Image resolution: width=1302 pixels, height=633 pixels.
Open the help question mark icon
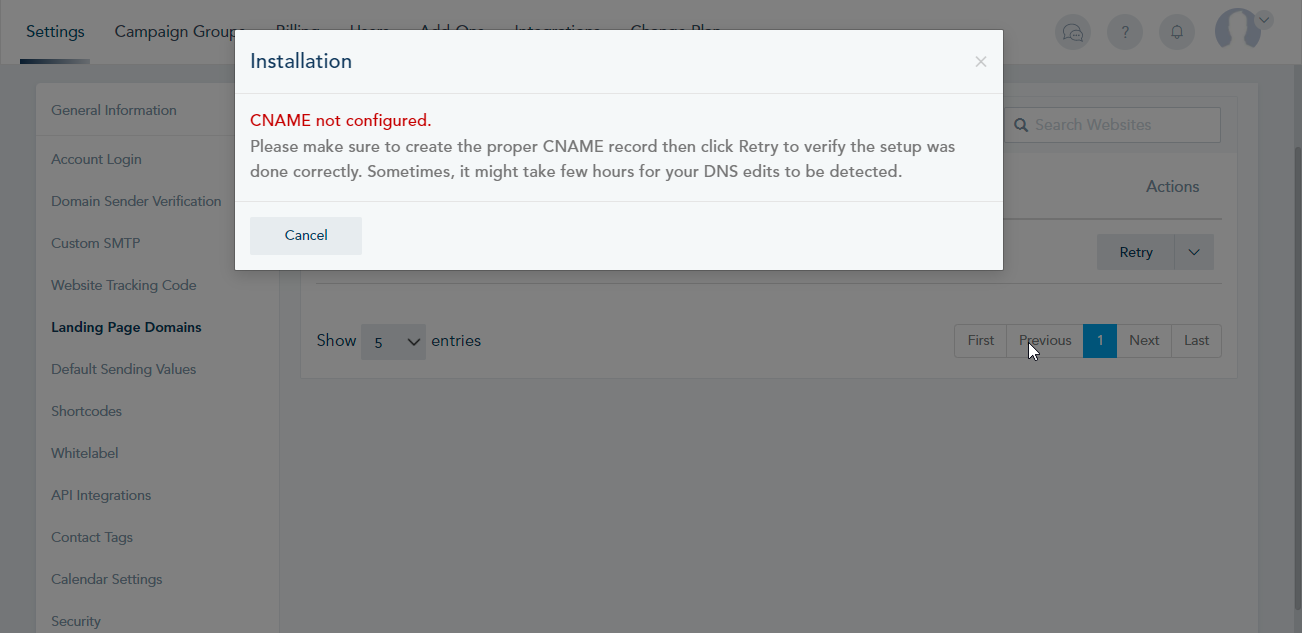(x=1125, y=32)
